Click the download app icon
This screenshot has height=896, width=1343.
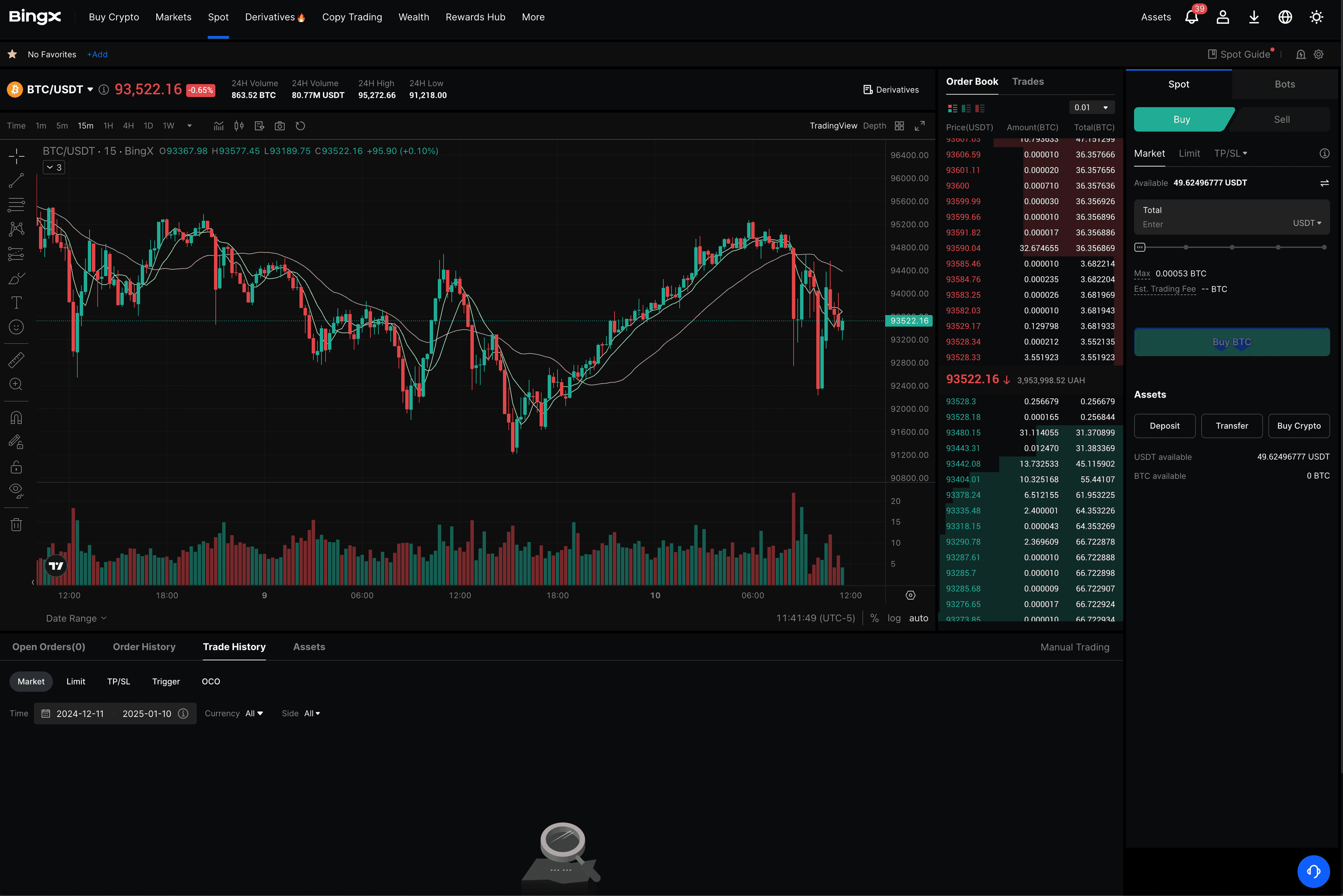(x=1254, y=17)
